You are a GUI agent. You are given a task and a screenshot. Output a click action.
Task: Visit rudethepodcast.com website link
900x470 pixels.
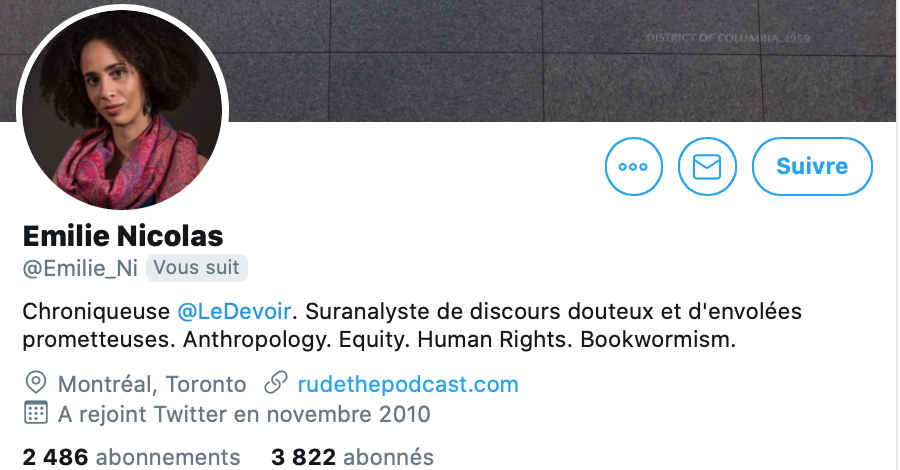(x=408, y=384)
